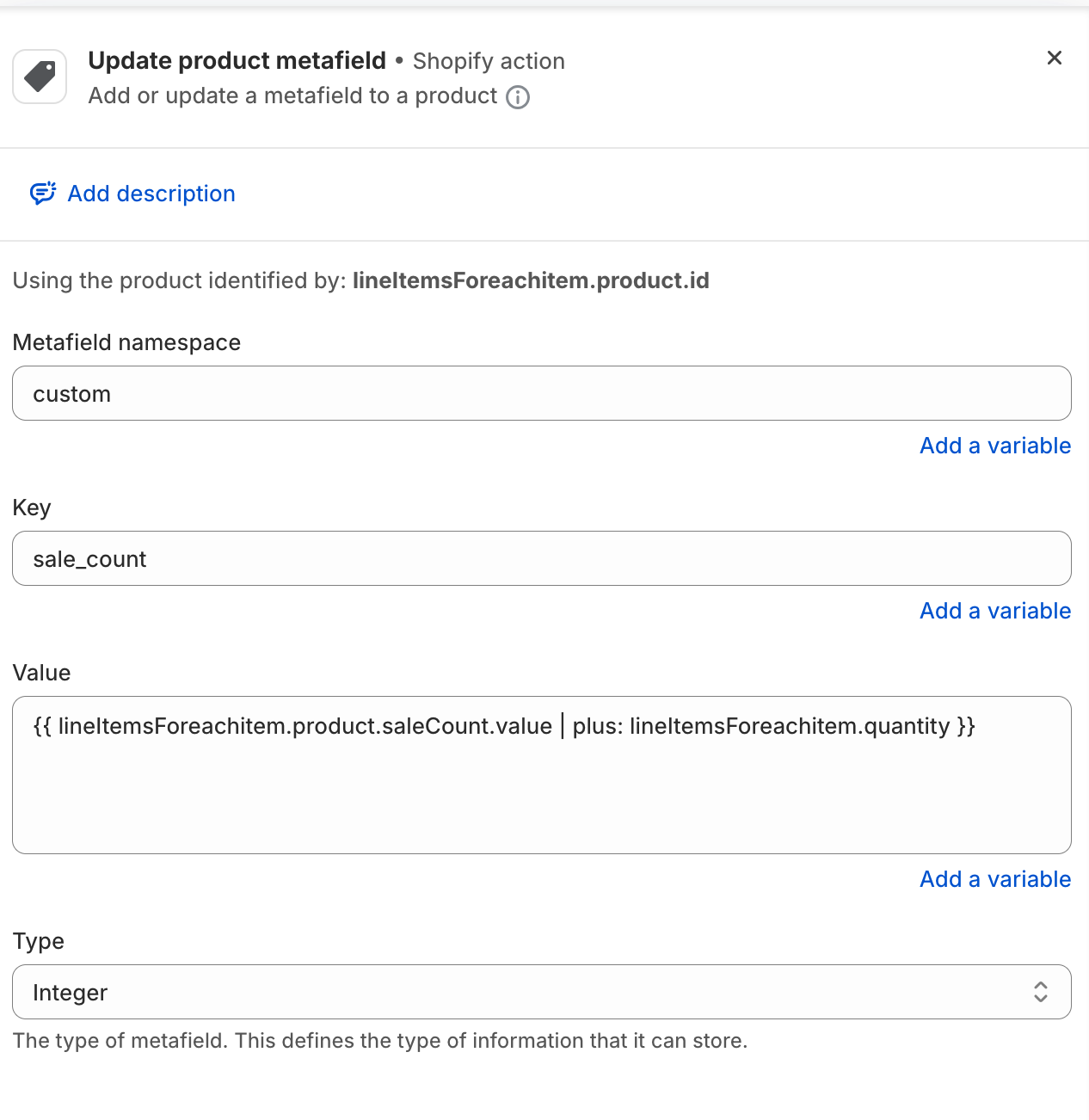Add a variable to the Value field

[x=995, y=879]
